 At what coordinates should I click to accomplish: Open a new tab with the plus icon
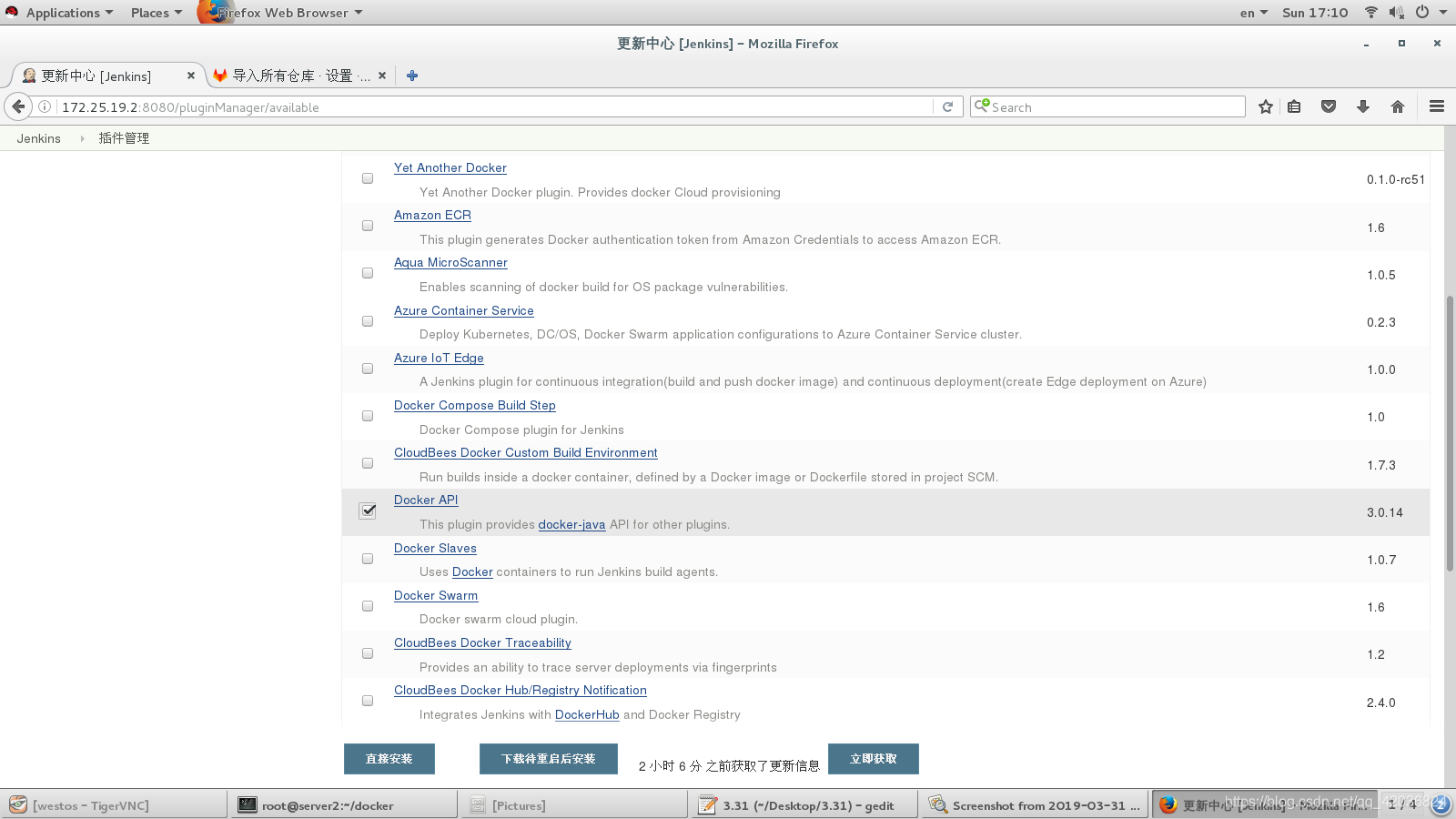click(412, 76)
